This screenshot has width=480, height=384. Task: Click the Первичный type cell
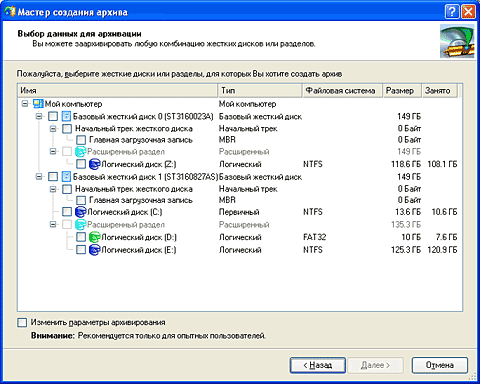click(239, 212)
